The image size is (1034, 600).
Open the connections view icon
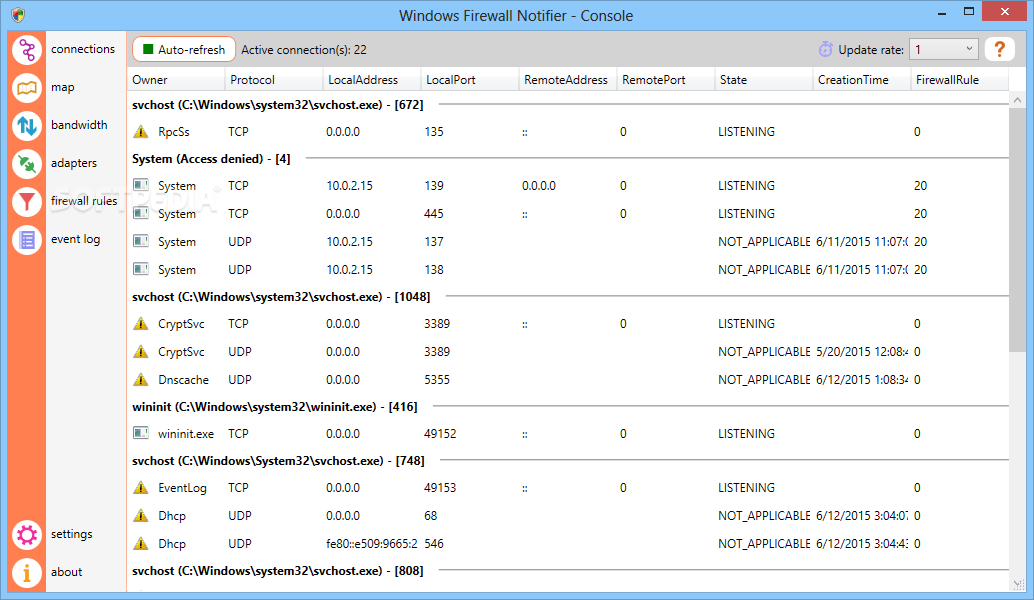pyautogui.click(x=27, y=49)
